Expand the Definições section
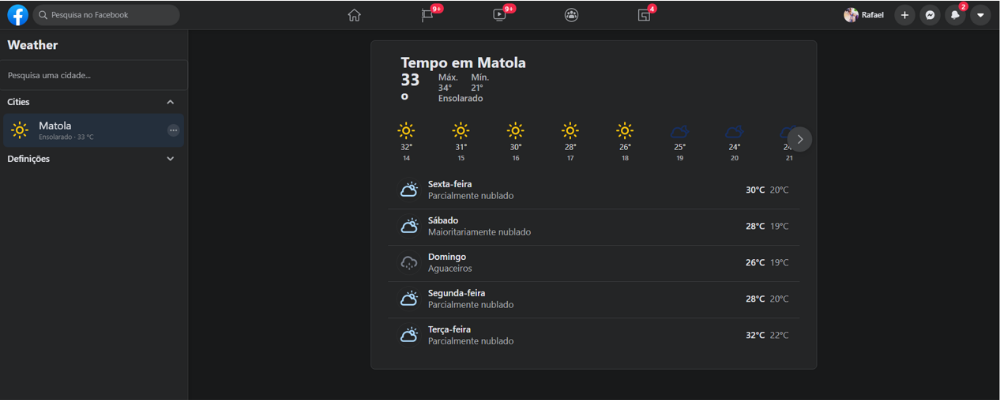Viewport: 1000px width, 400px height. tap(170, 159)
